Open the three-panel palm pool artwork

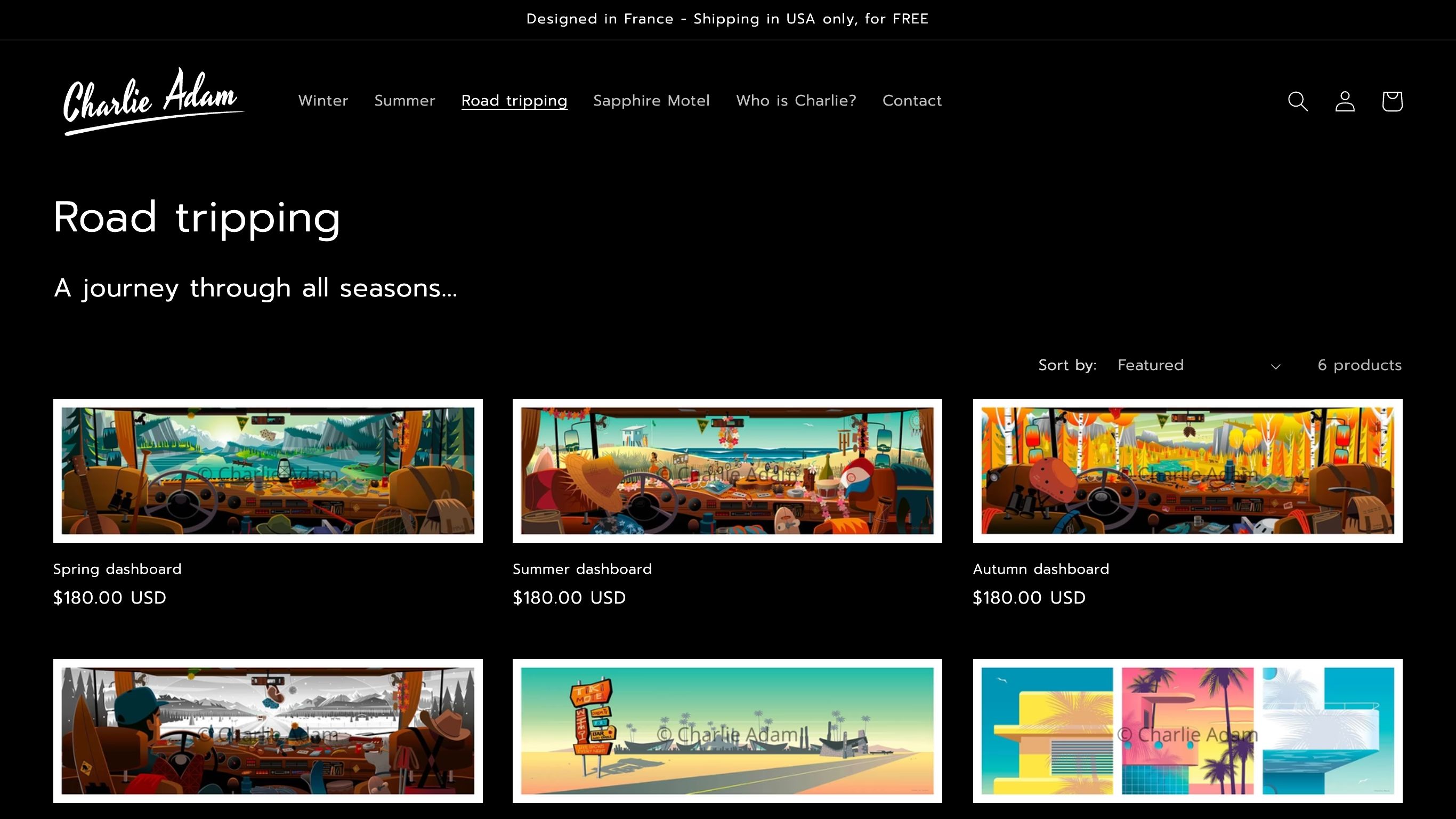point(1187,730)
